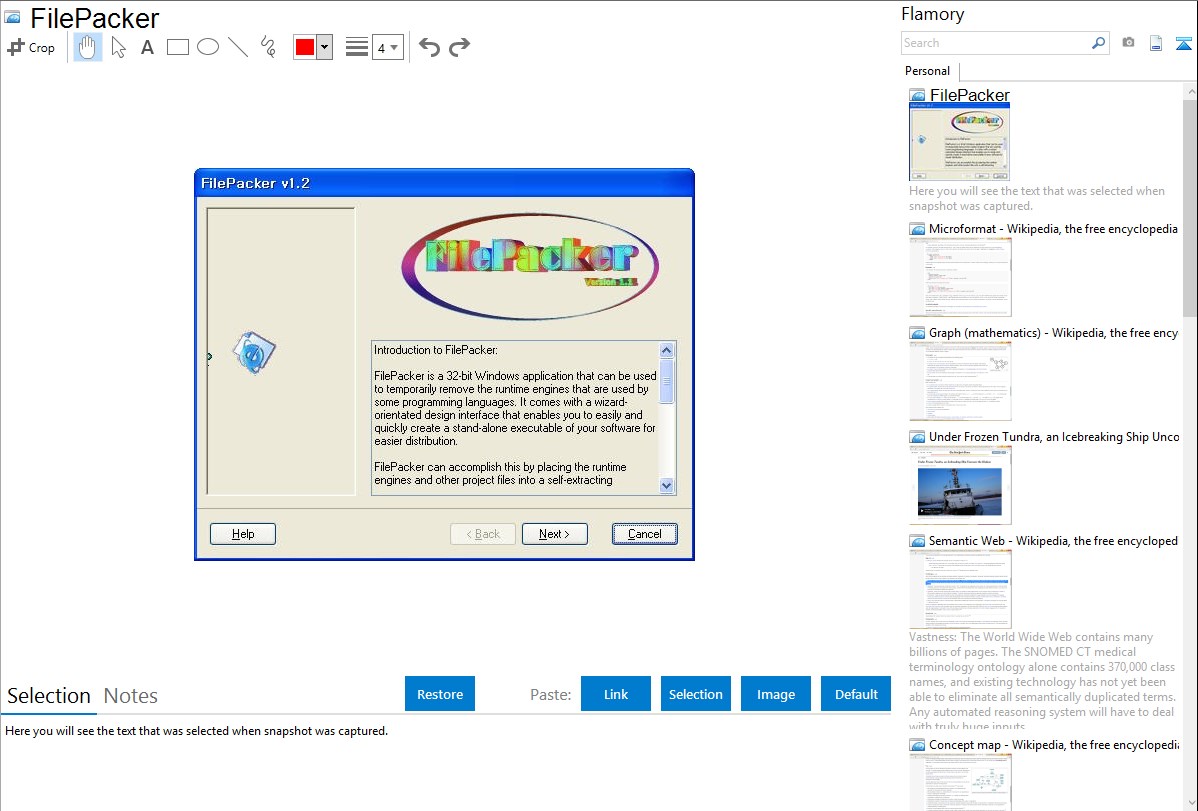Click icon beside Under Frozen Tundra entry
Screen dimensions: 1198x811
[917, 437]
